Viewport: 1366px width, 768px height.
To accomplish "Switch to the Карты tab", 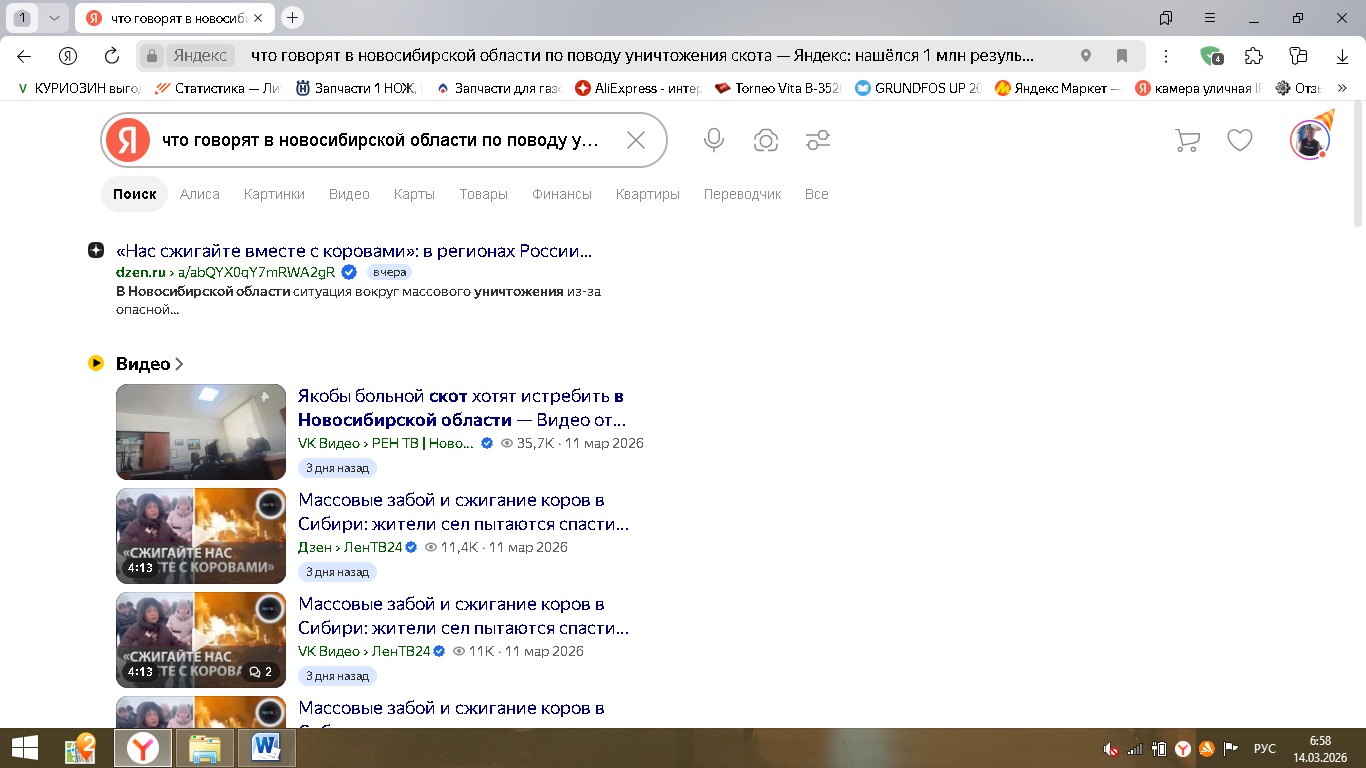I will (x=414, y=194).
